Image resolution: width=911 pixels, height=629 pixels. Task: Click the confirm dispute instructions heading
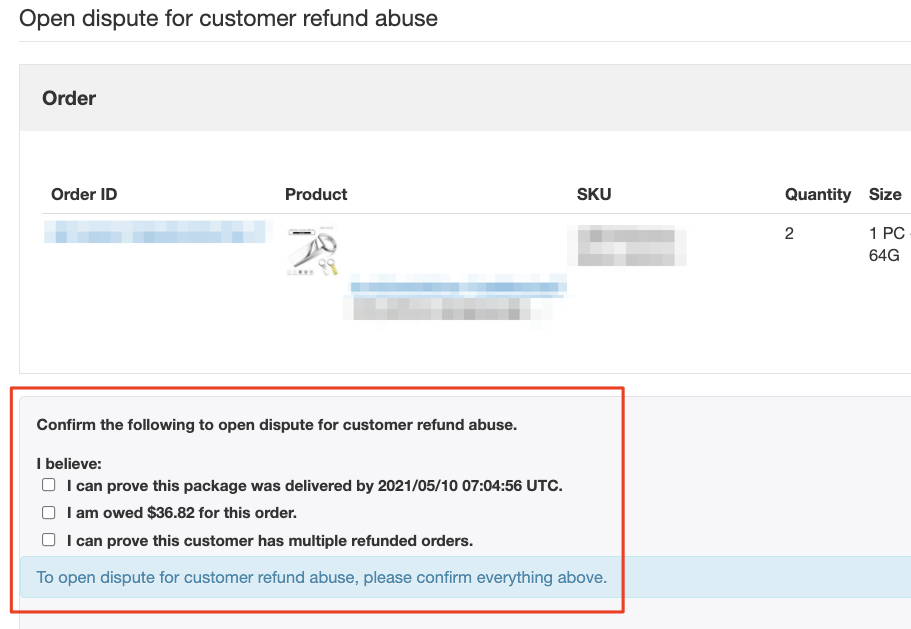[277, 424]
